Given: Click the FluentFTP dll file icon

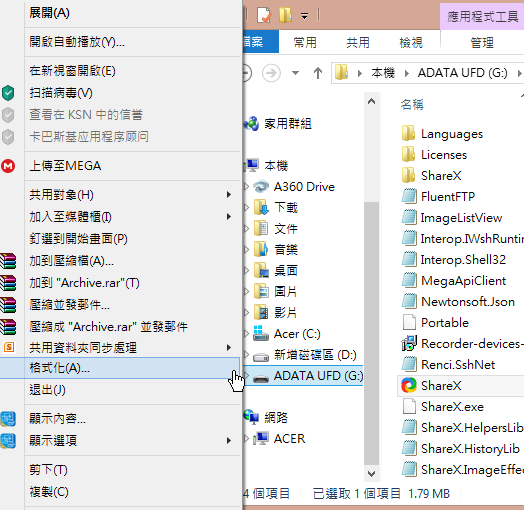Looking at the screenshot, I should (x=409, y=197).
